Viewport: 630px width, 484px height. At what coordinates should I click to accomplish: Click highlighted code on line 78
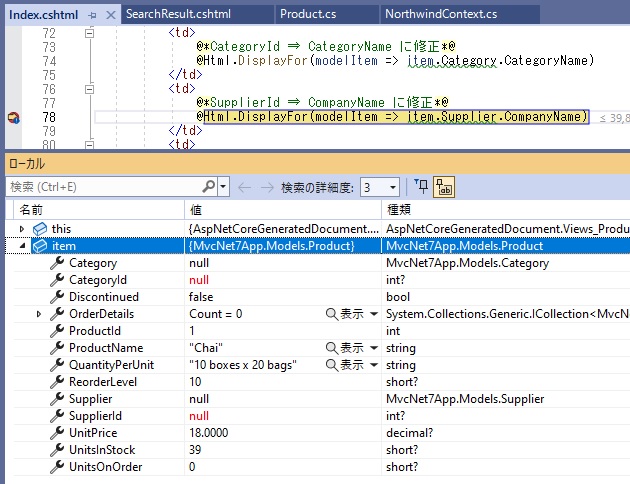click(x=396, y=117)
